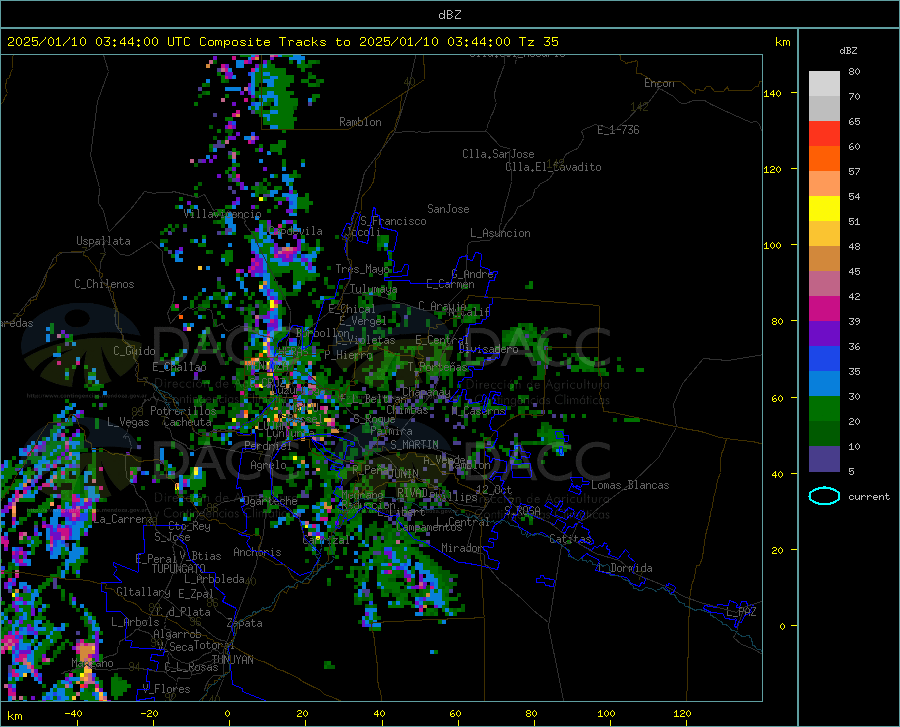The width and height of the screenshot is (900, 727).
Task: Click the 'Encon' place label
Action: [659, 83]
